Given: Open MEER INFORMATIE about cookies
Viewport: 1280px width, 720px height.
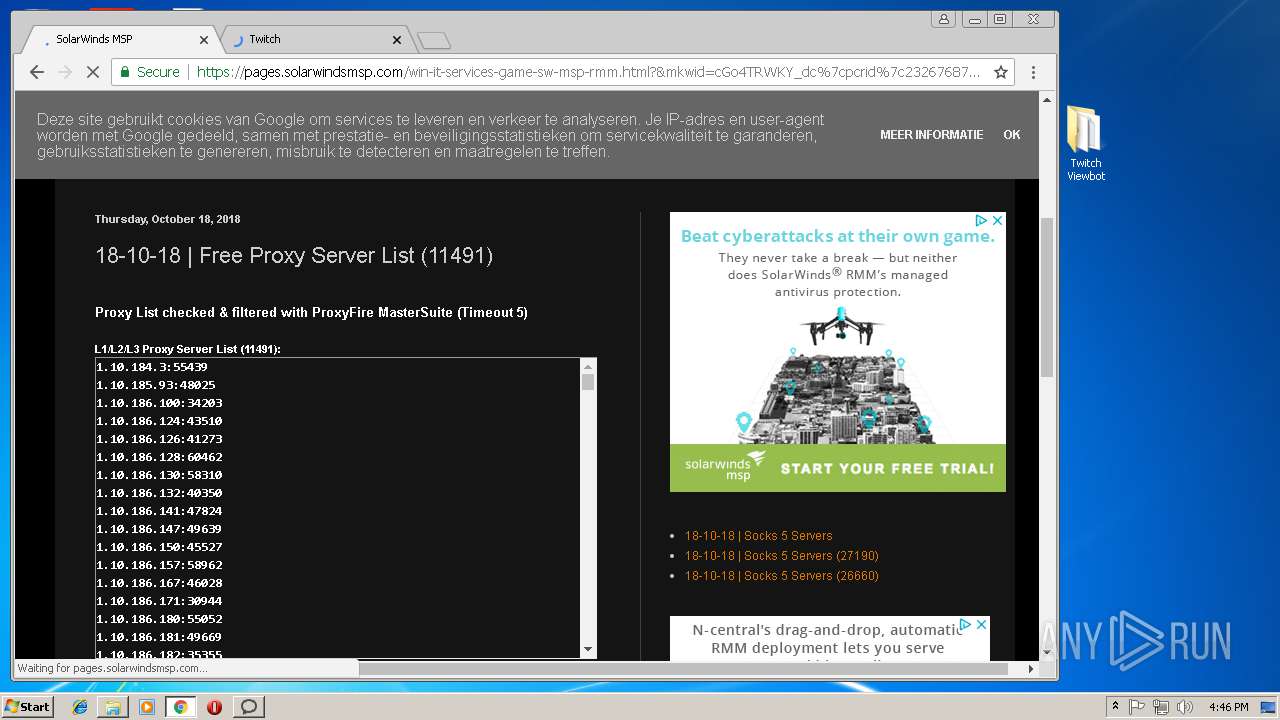Looking at the screenshot, I should pos(931,134).
